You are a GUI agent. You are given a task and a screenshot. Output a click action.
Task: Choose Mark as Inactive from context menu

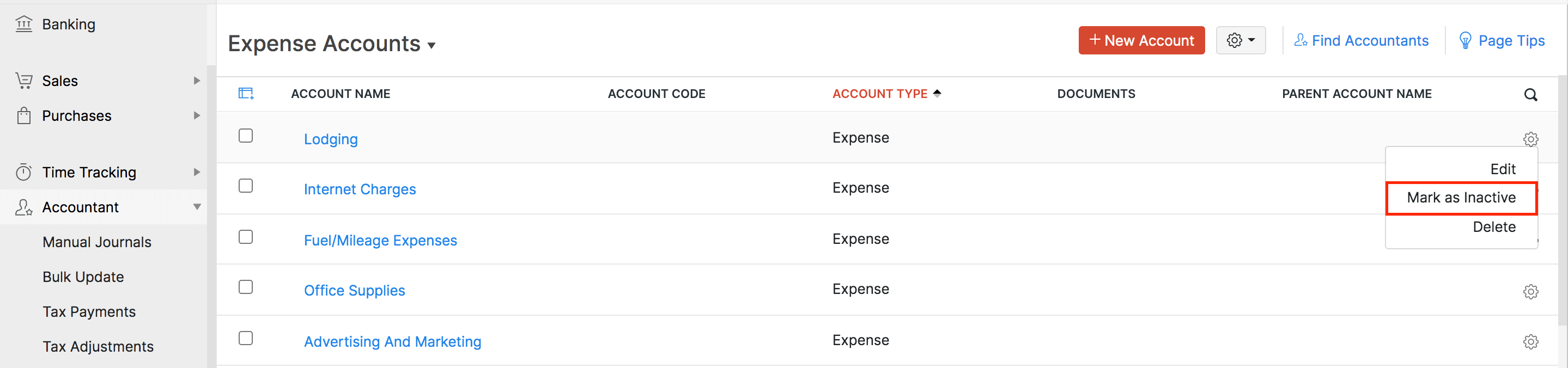coord(1461,198)
